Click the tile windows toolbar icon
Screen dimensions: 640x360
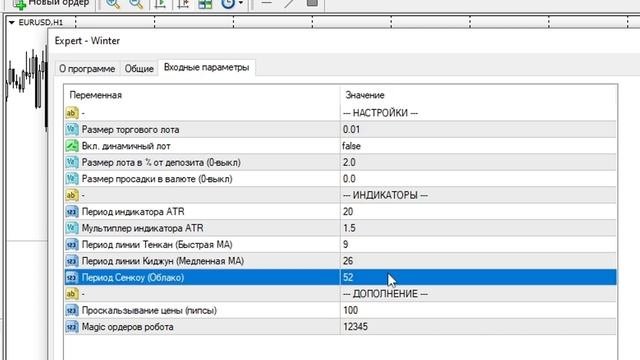(x=205, y=4)
